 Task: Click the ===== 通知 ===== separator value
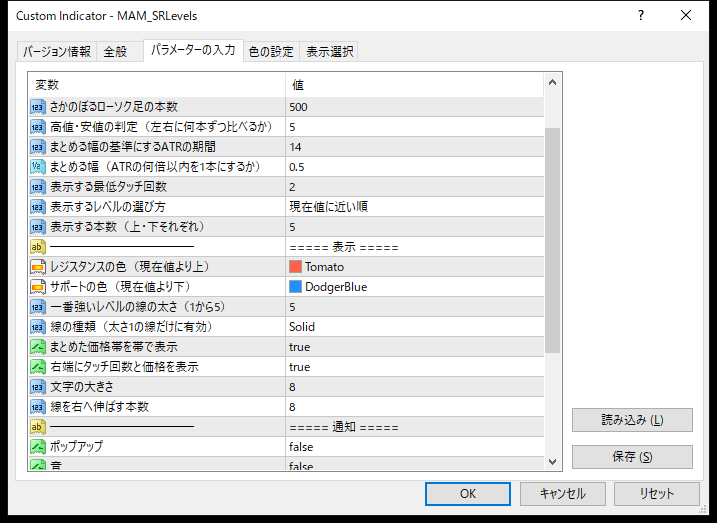pos(344,427)
